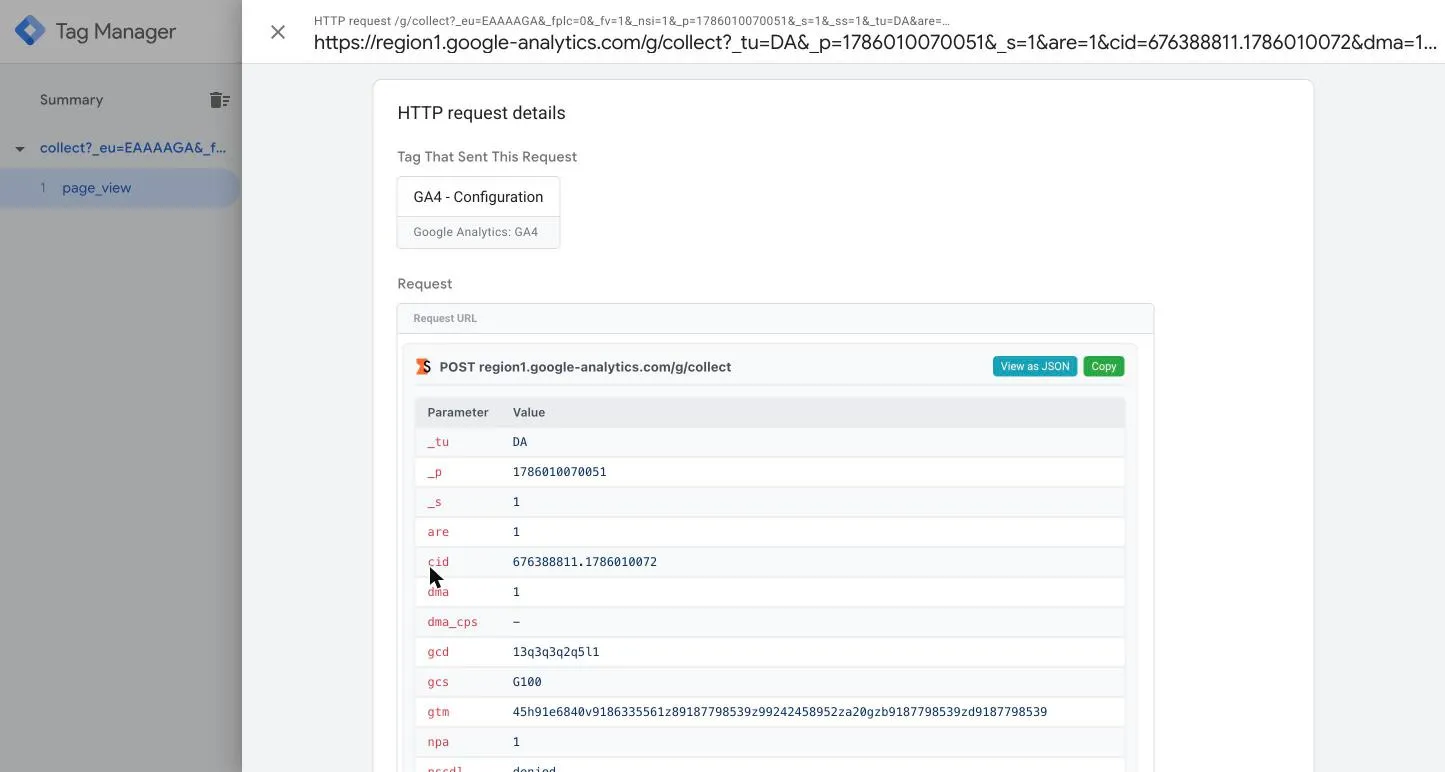Clear events using the Summary trash icon

pyautogui.click(x=220, y=100)
